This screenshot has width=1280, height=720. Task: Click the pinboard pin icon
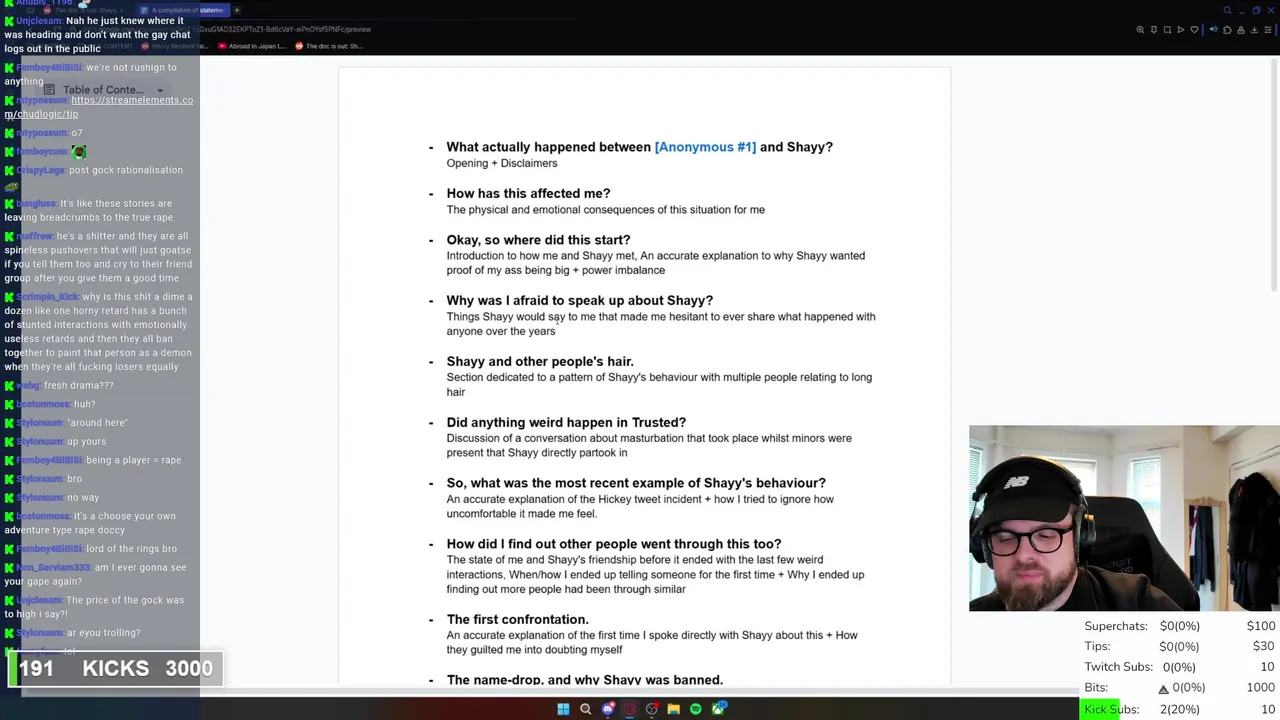(x=1154, y=30)
